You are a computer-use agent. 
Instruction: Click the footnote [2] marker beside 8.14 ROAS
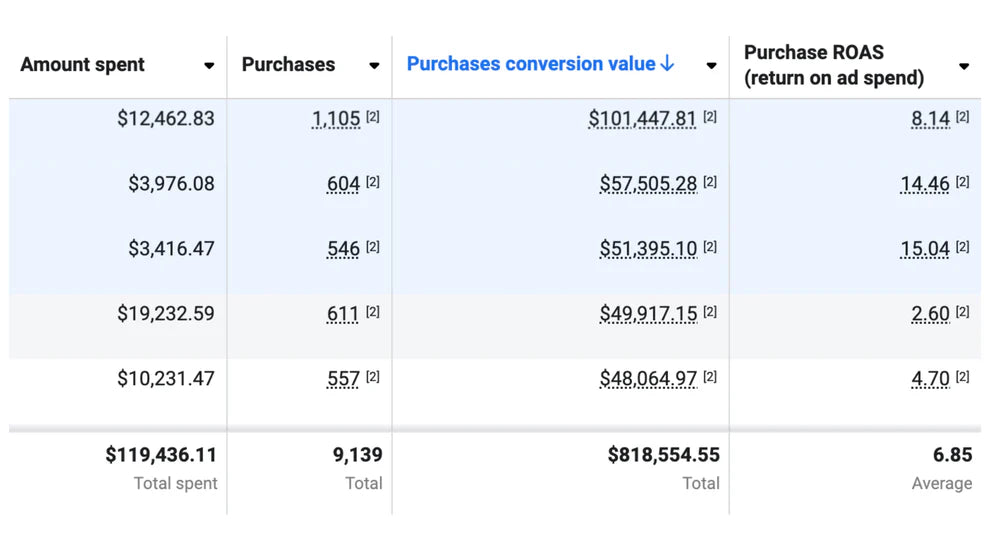point(962,117)
